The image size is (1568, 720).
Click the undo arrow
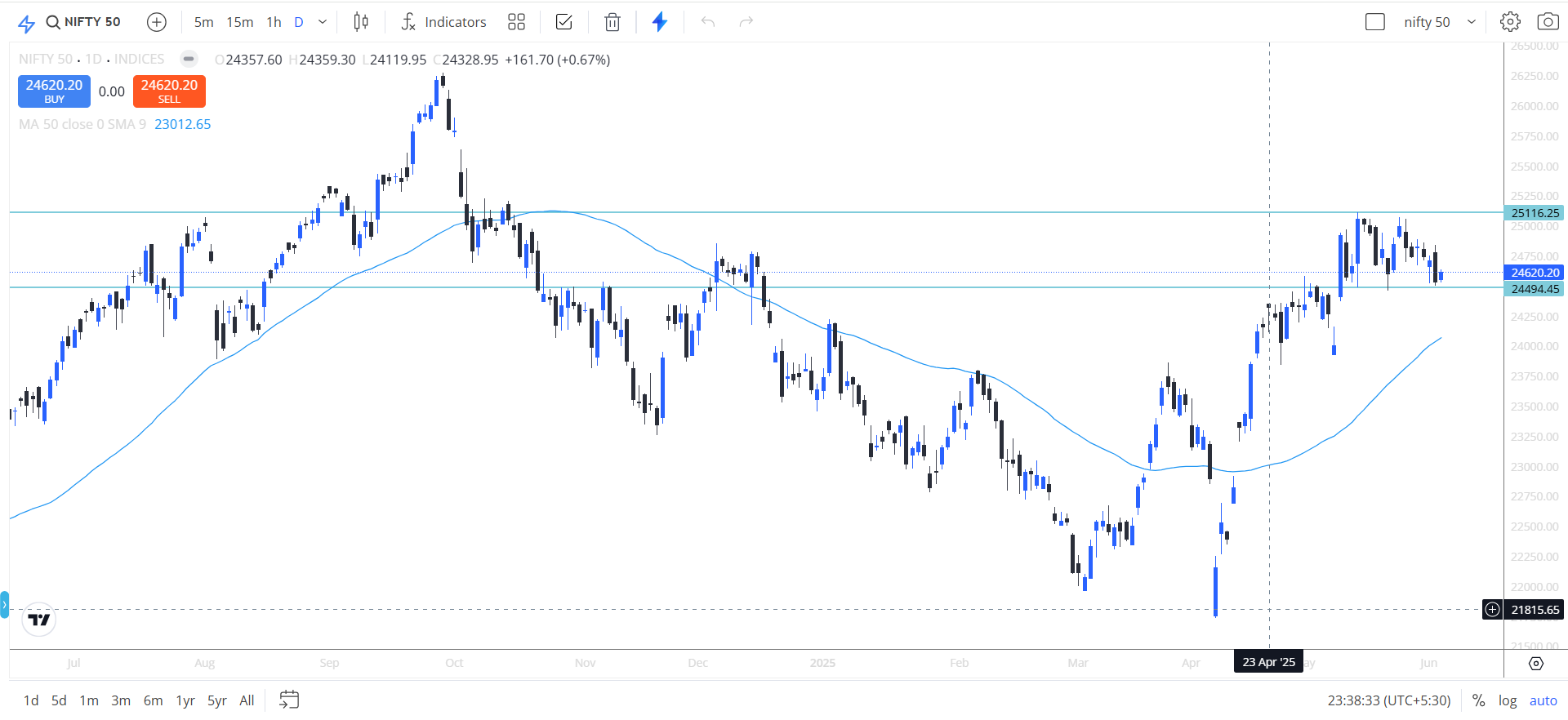708,22
